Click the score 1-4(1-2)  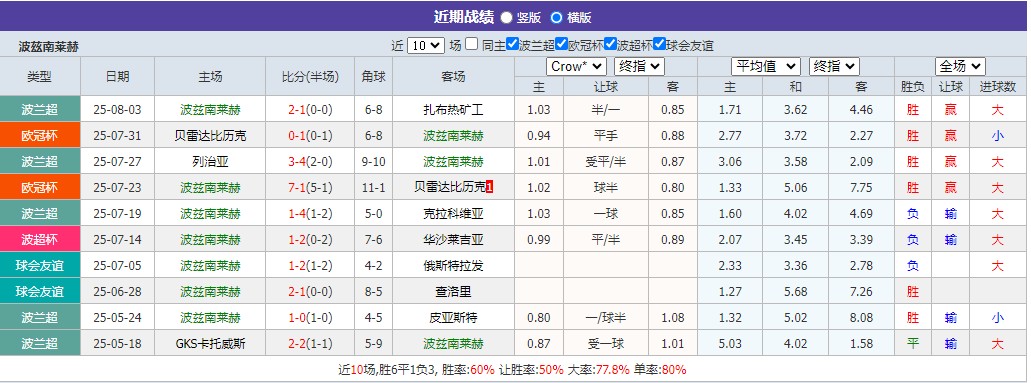pyautogui.click(x=310, y=214)
